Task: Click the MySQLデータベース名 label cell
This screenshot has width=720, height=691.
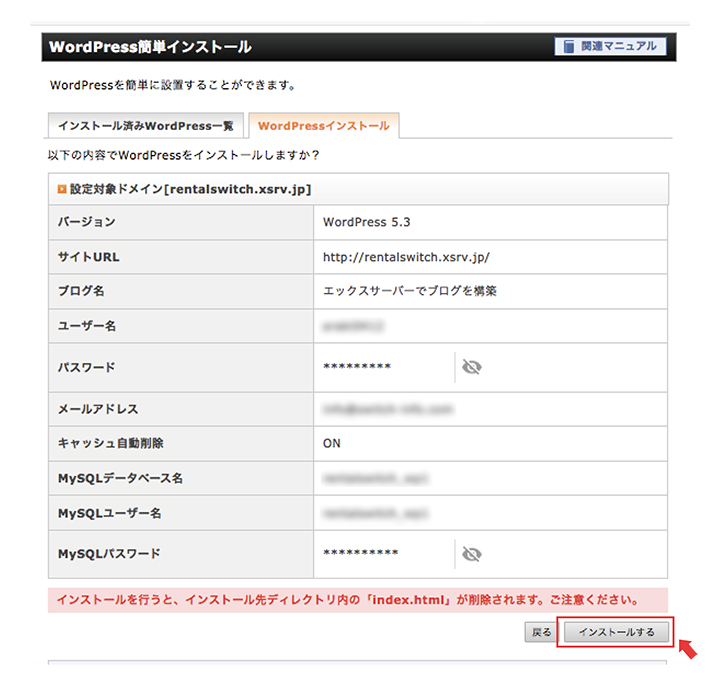Action: (x=181, y=478)
